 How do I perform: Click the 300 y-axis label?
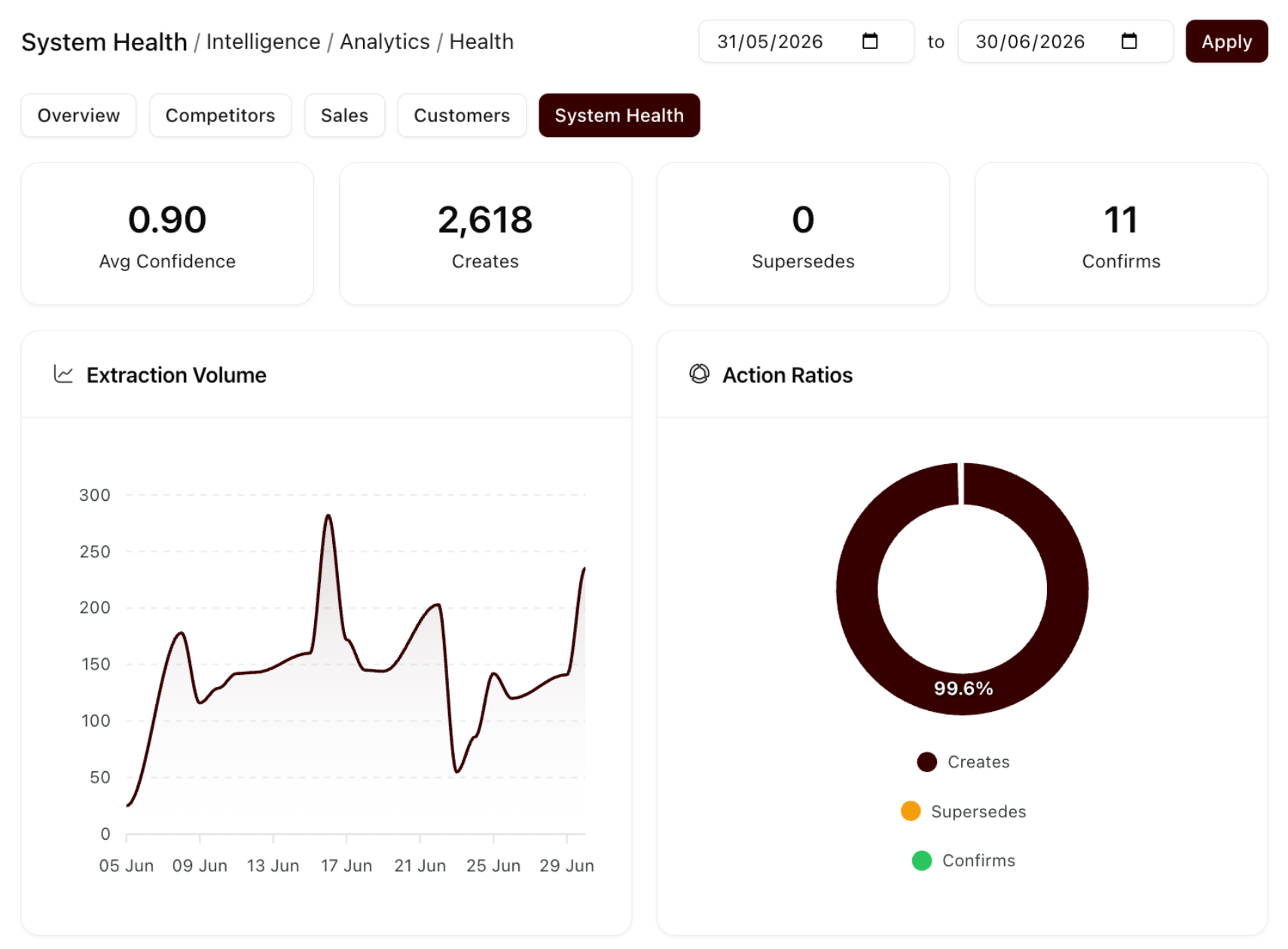pyautogui.click(x=95, y=496)
